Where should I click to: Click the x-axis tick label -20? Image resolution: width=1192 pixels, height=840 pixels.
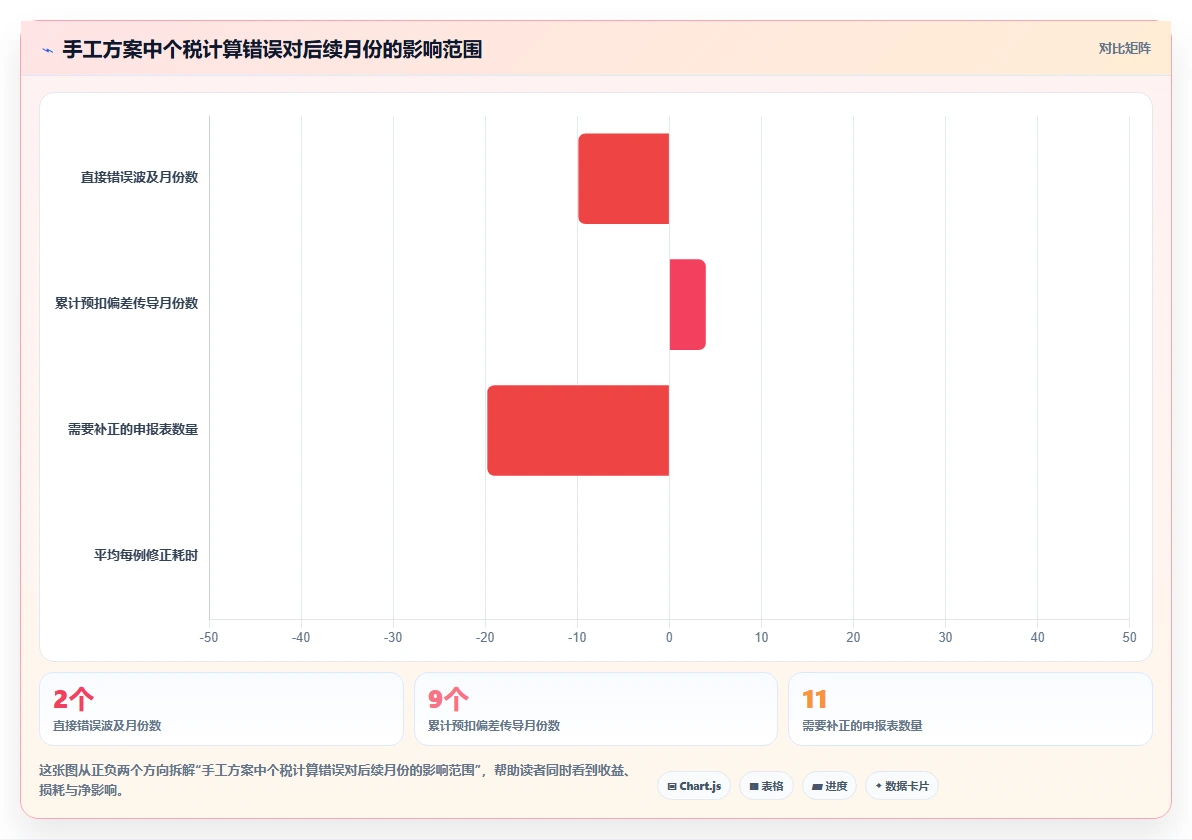[x=485, y=638]
